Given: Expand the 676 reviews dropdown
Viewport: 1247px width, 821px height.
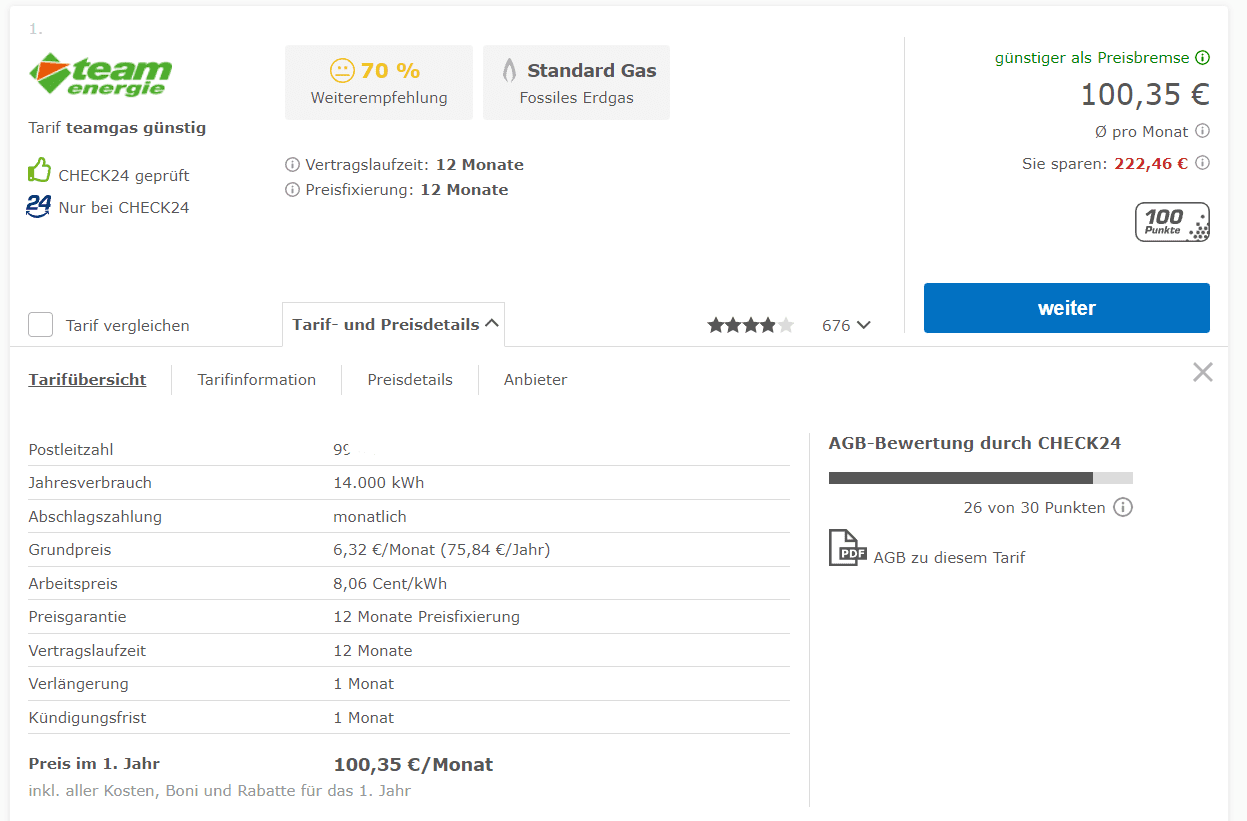Looking at the screenshot, I should click(846, 325).
